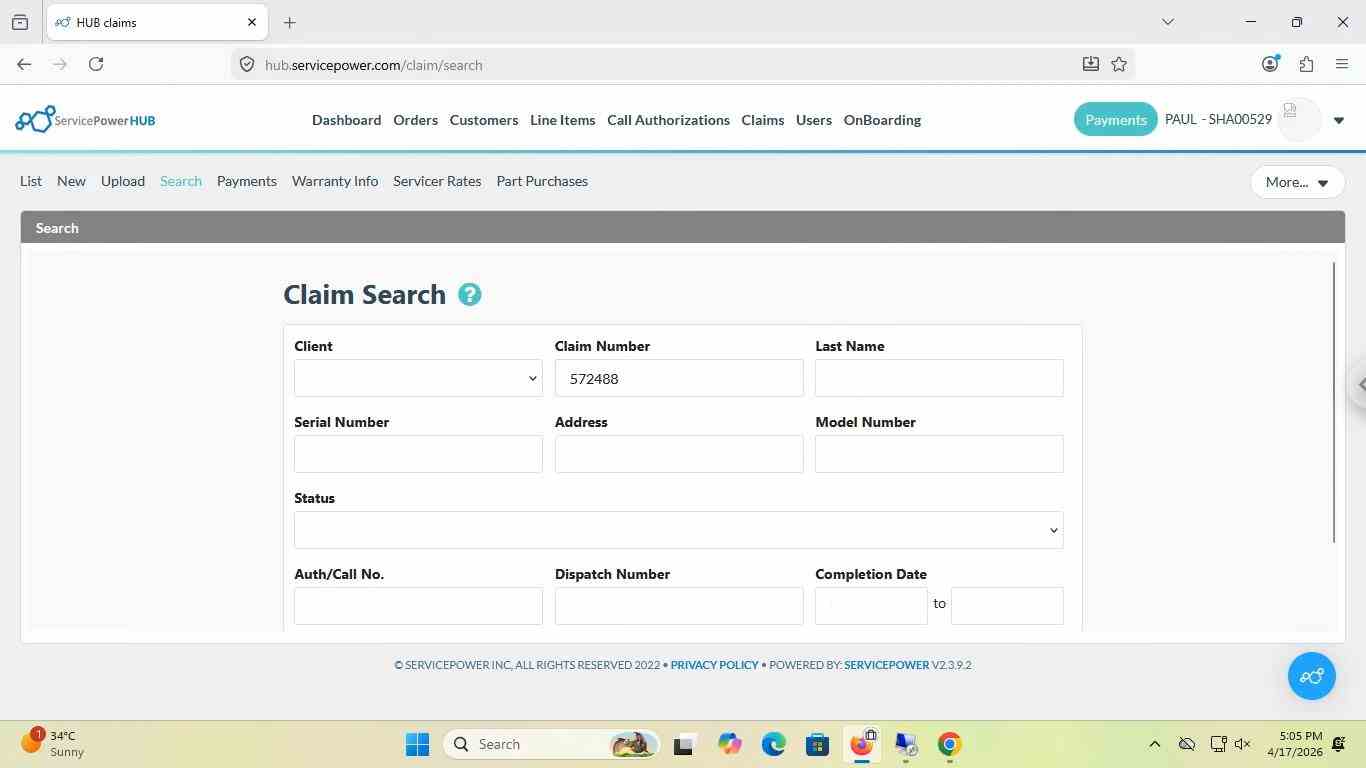
Task: Open the ServicePower chat assistant bubble
Action: tap(1312, 676)
